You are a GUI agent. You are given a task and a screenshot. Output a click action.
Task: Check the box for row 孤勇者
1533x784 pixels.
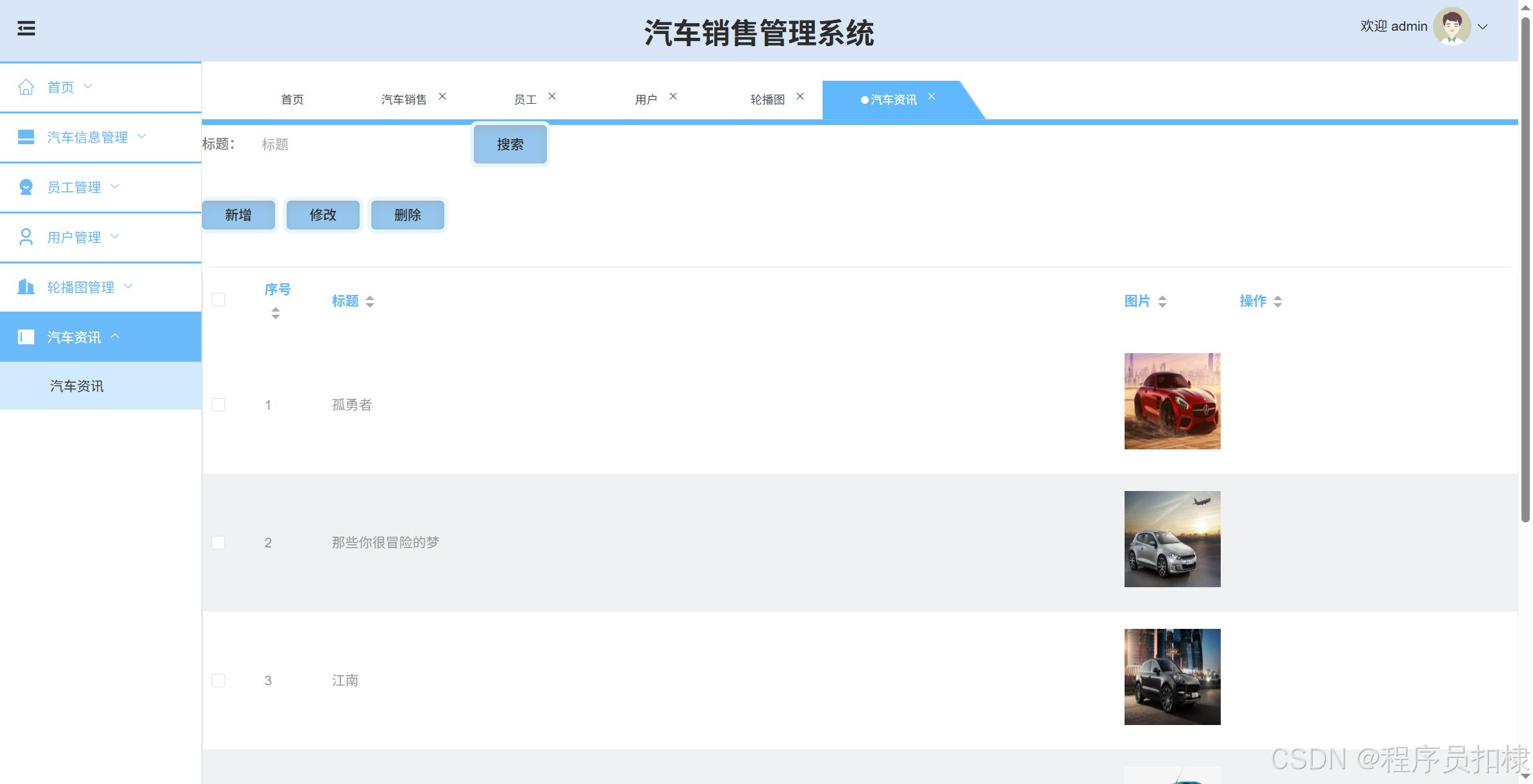pos(219,405)
